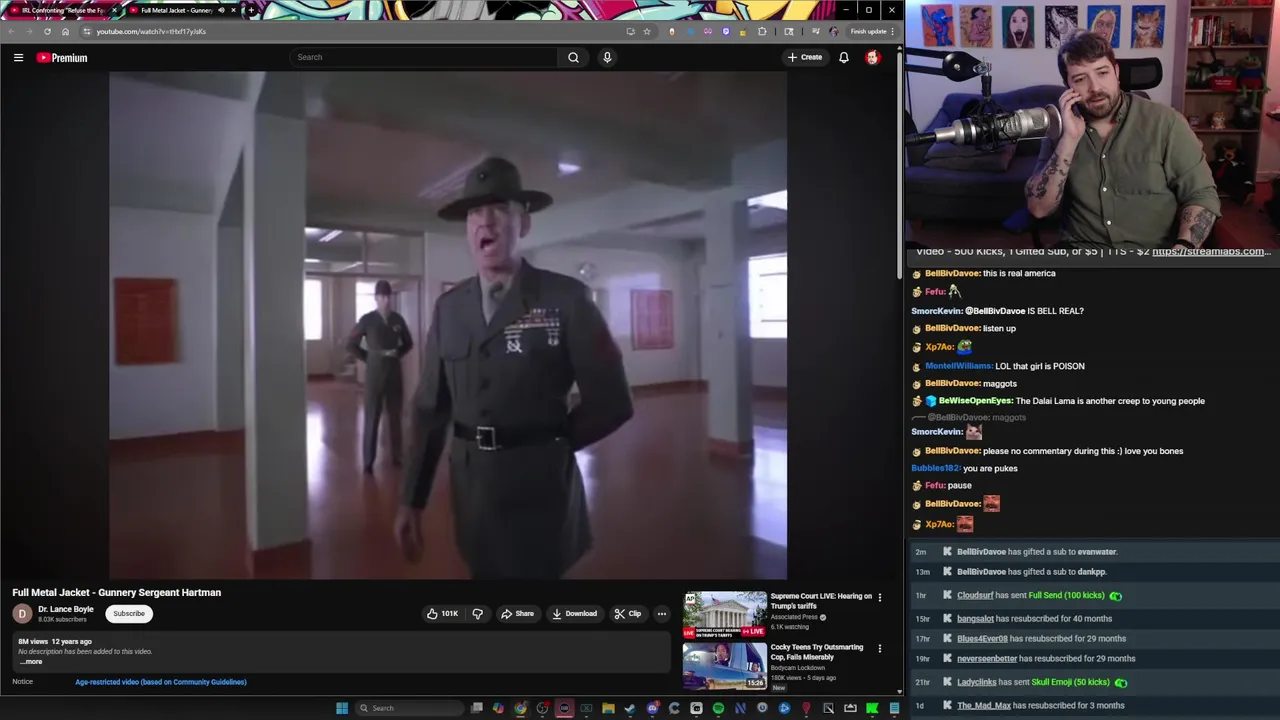This screenshot has height=720, width=1280.
Task: Open options for Cocky Teens video
Action: 880,648
